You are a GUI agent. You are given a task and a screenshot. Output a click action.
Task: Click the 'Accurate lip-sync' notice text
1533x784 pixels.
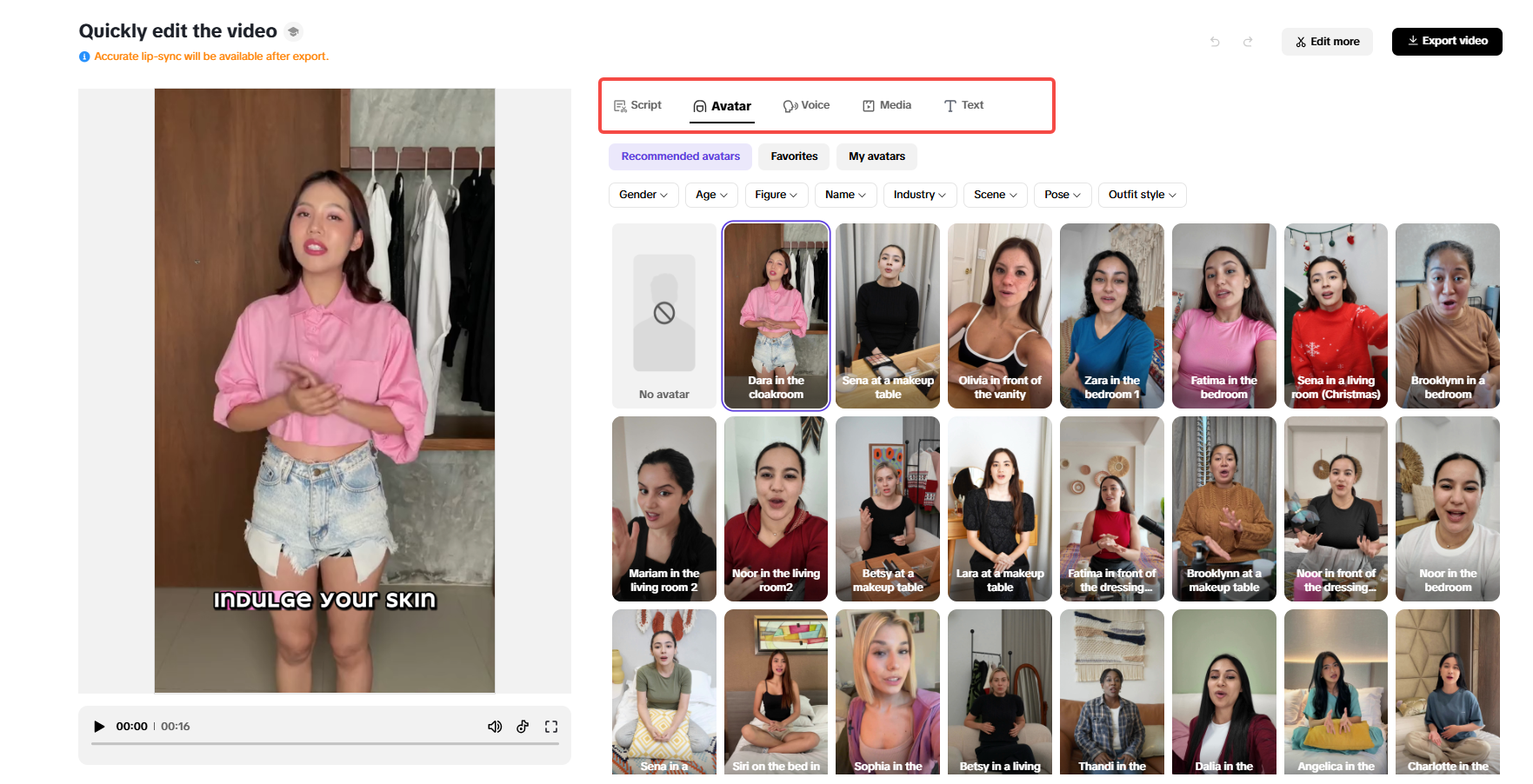(x=211, y=56)
